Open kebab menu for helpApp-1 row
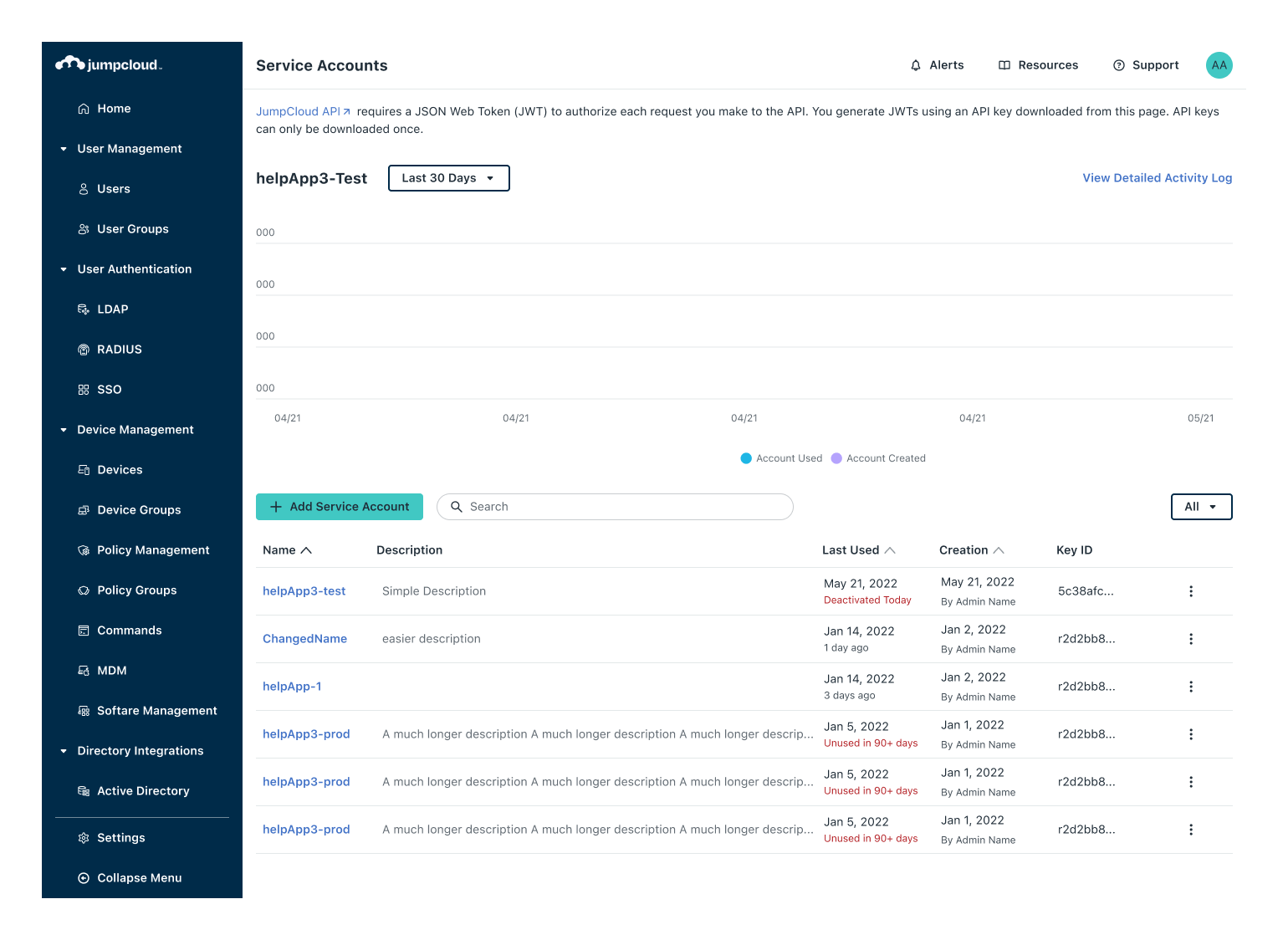 tap(1191, 687)
